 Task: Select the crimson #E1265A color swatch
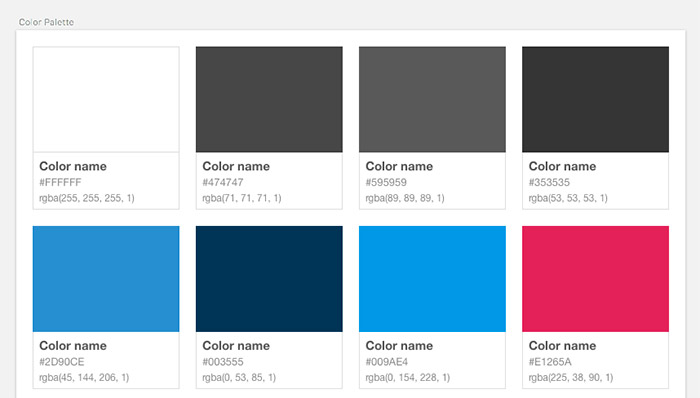[x=596, y=279]
